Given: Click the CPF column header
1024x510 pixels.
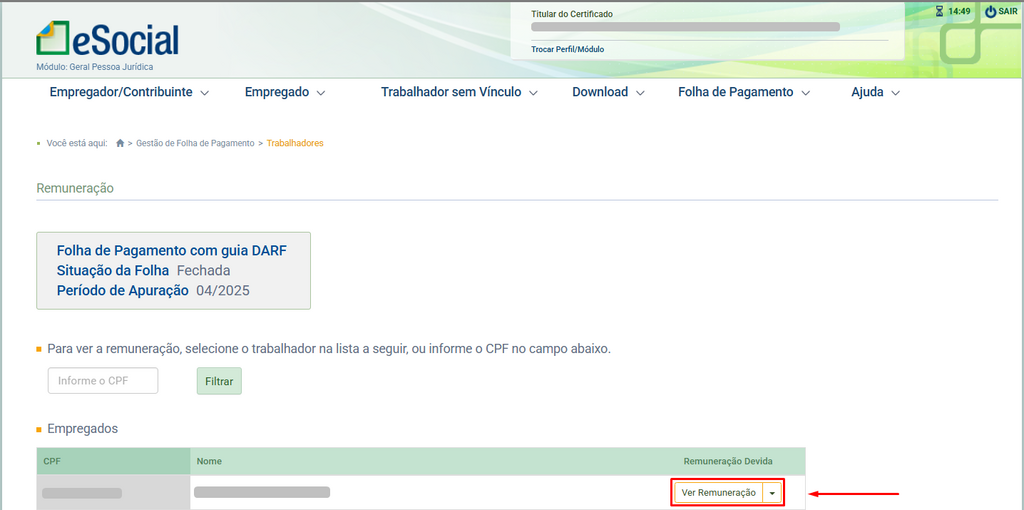Looking at the screenshot, I should (x=52, y=461).
